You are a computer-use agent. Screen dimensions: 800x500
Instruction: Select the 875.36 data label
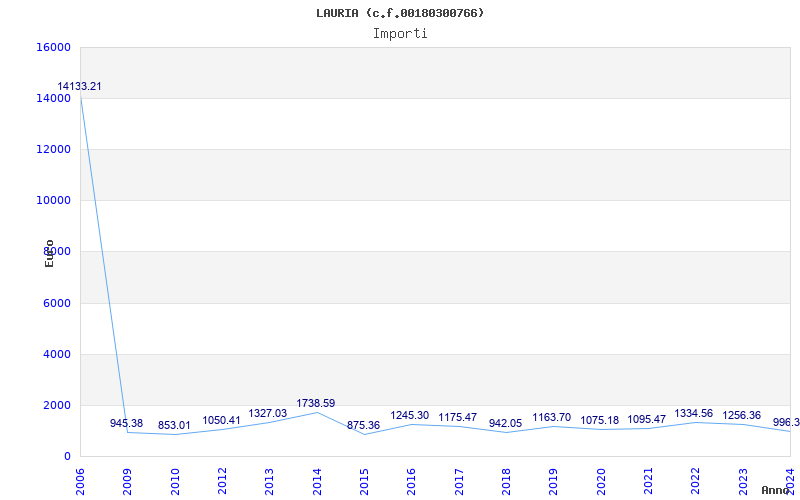click(x=363, y=425)
